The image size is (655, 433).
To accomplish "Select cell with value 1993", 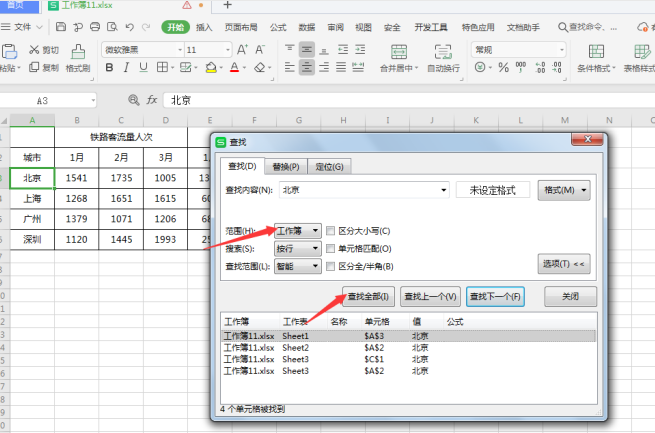I will click(165, 240).
